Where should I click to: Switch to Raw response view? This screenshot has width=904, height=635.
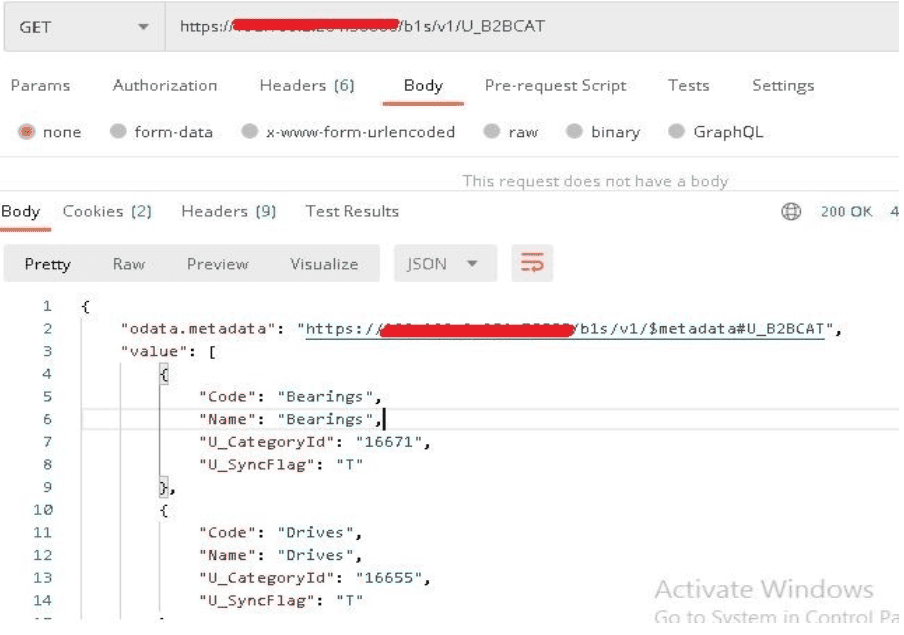(x=128, y=264)
